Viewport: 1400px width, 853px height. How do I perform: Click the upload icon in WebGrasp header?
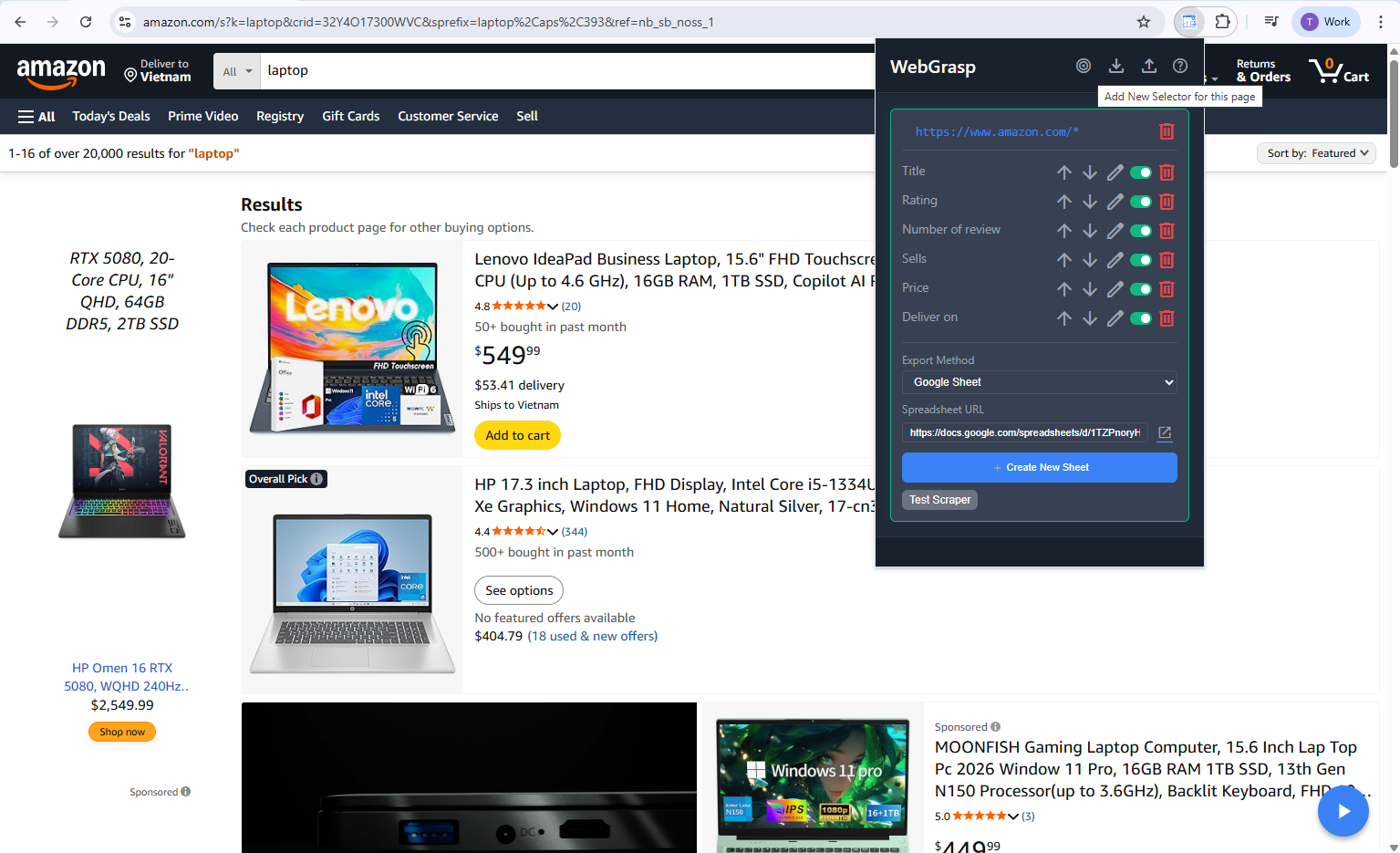[x=1149, y=66]
